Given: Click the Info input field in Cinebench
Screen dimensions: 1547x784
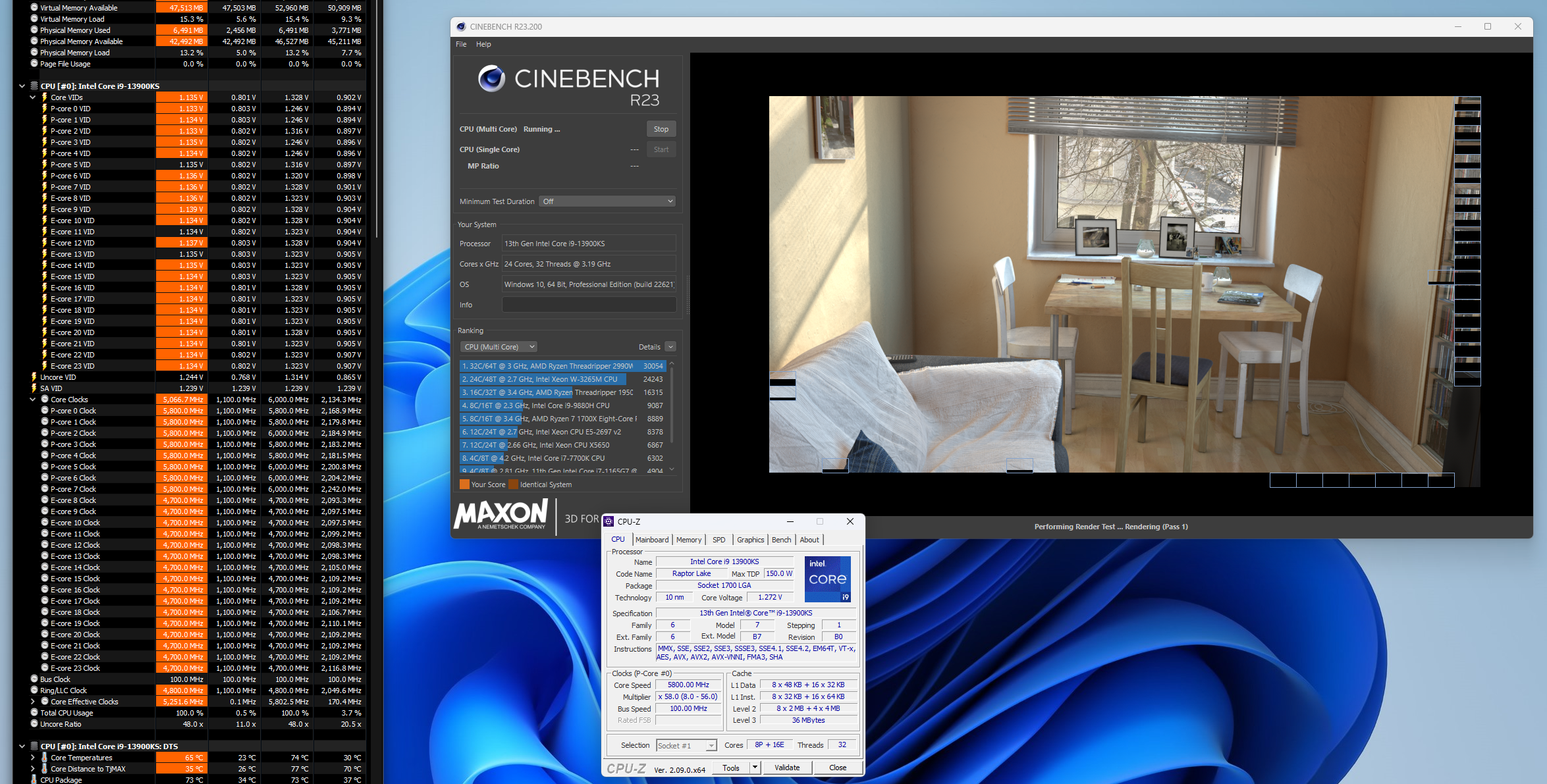Looking at the screenshot, I should [589, 305].
